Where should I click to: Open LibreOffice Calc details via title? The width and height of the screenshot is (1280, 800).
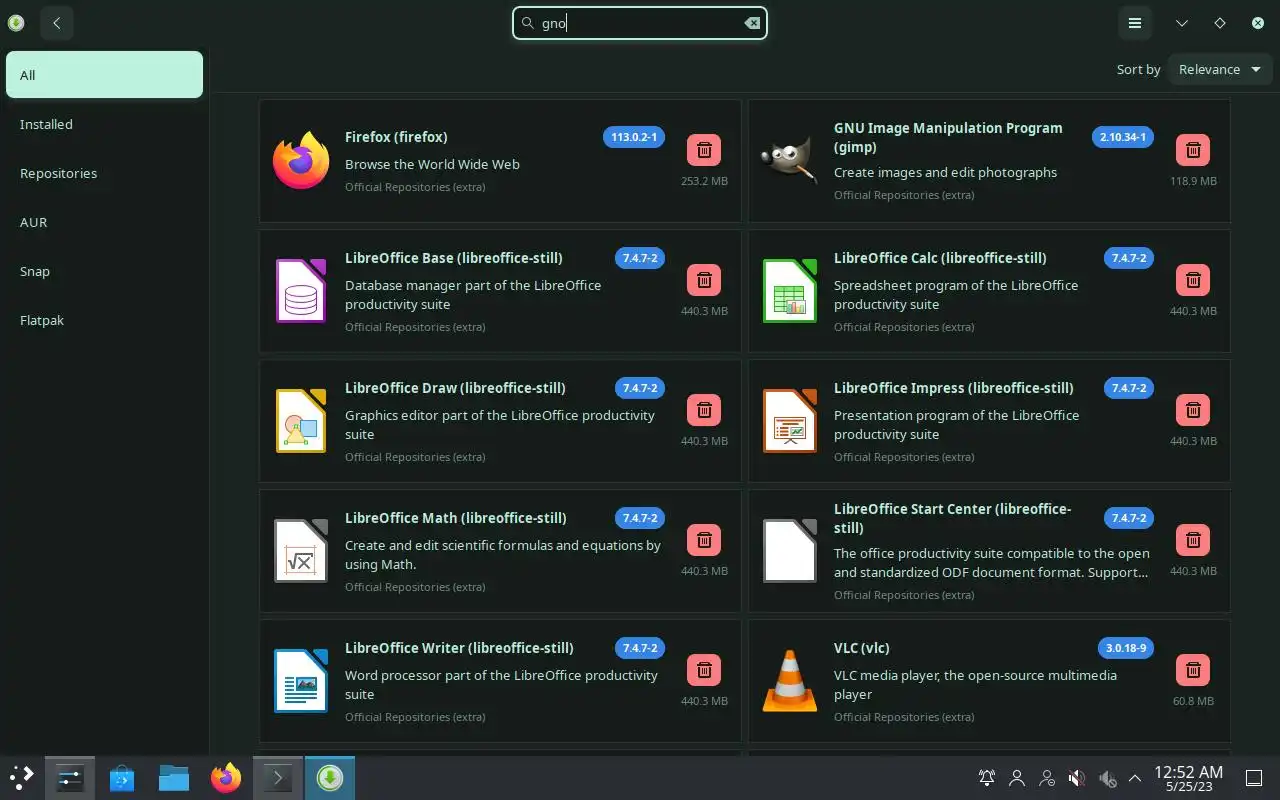click(x=940, y=258)
